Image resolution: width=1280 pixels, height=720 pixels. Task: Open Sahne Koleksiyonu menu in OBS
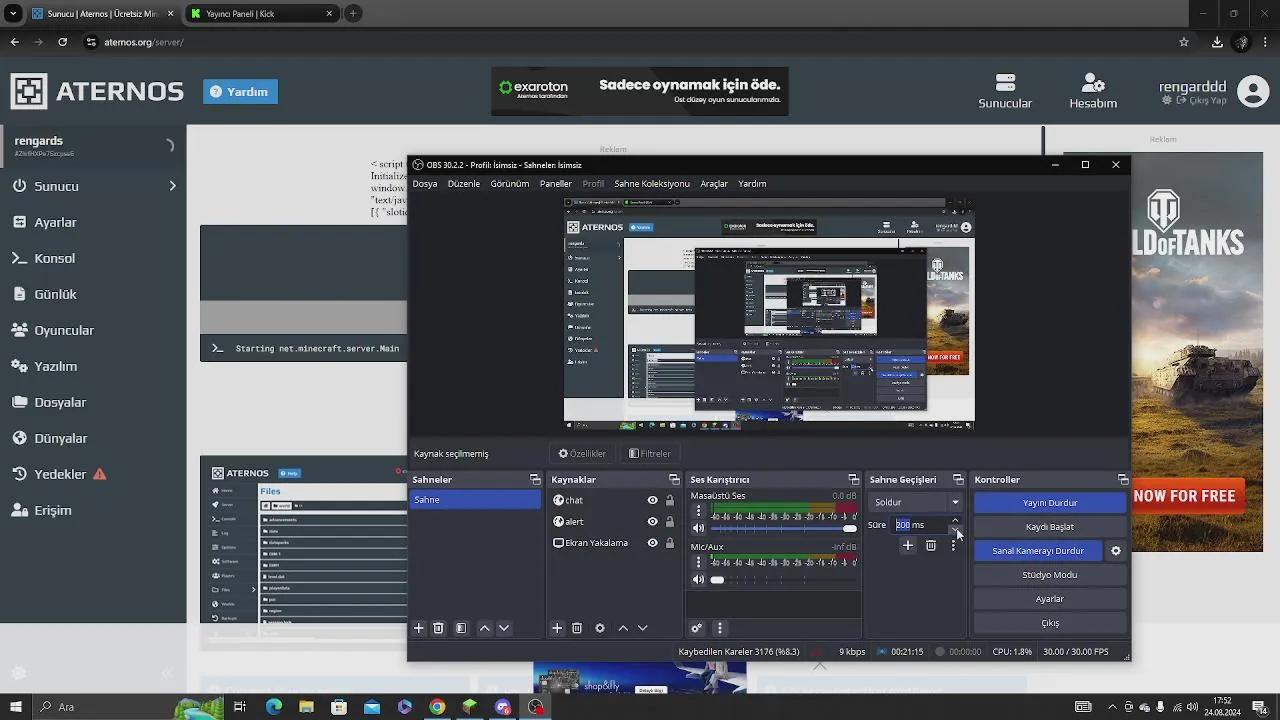[x=652, y=184]
